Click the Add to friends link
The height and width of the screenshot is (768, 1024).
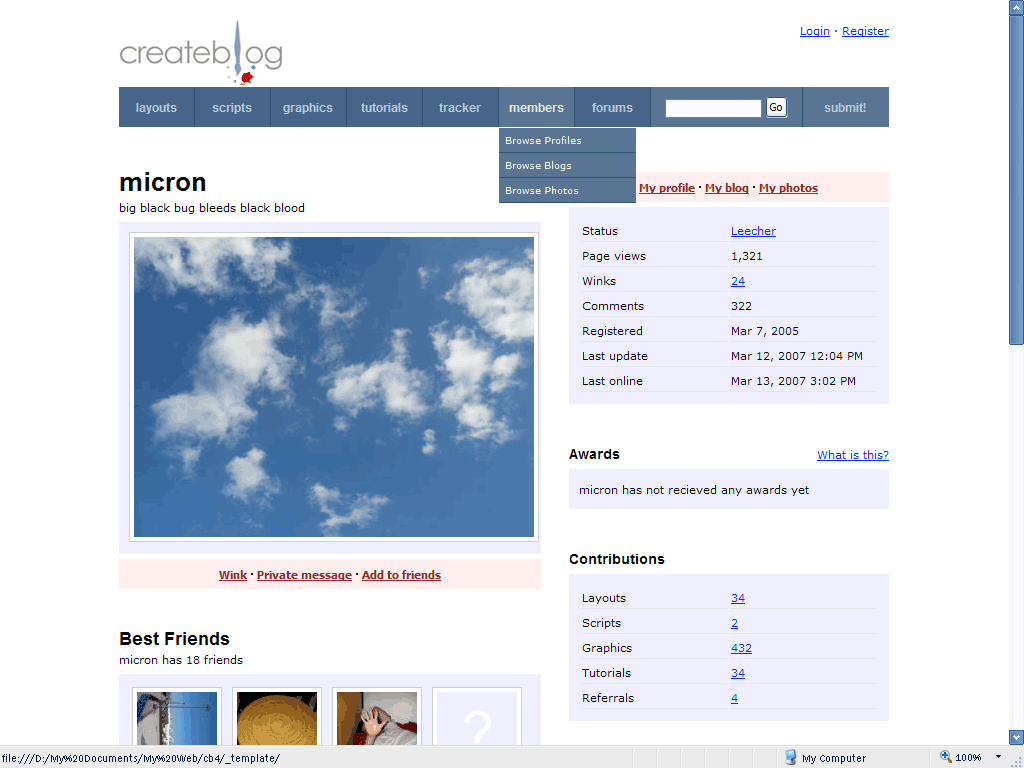pos(401,575)
